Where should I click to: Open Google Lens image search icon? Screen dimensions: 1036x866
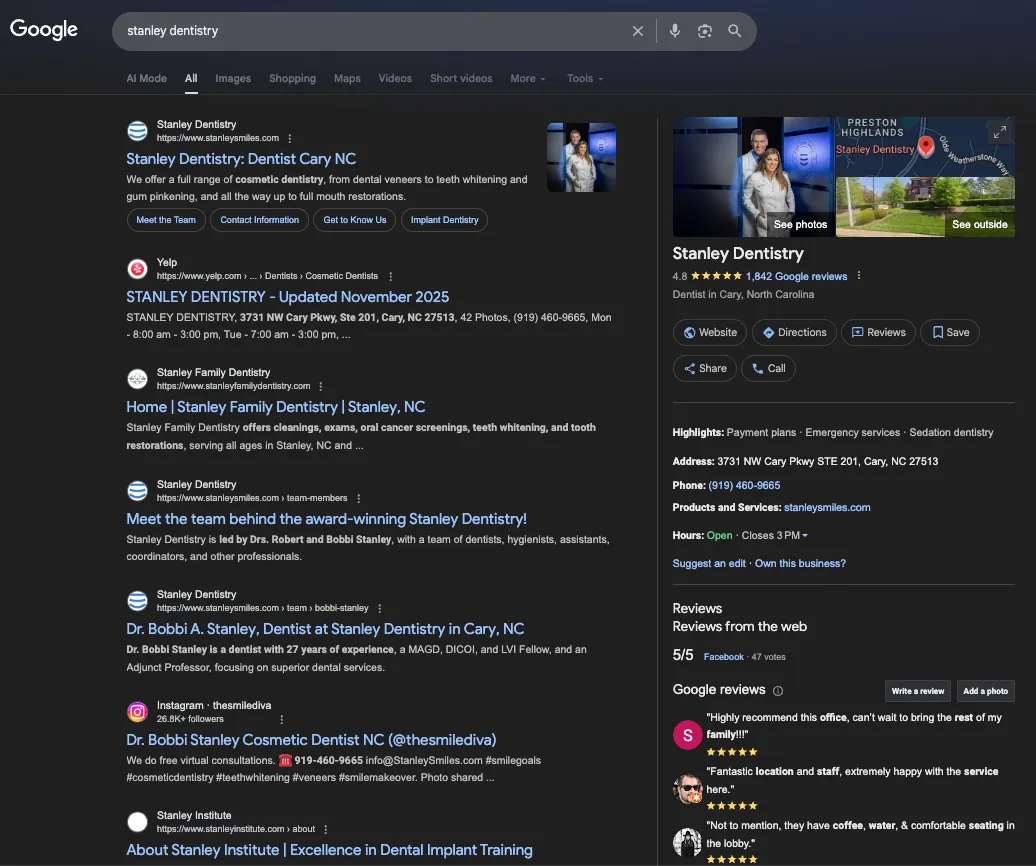[705, 31]
